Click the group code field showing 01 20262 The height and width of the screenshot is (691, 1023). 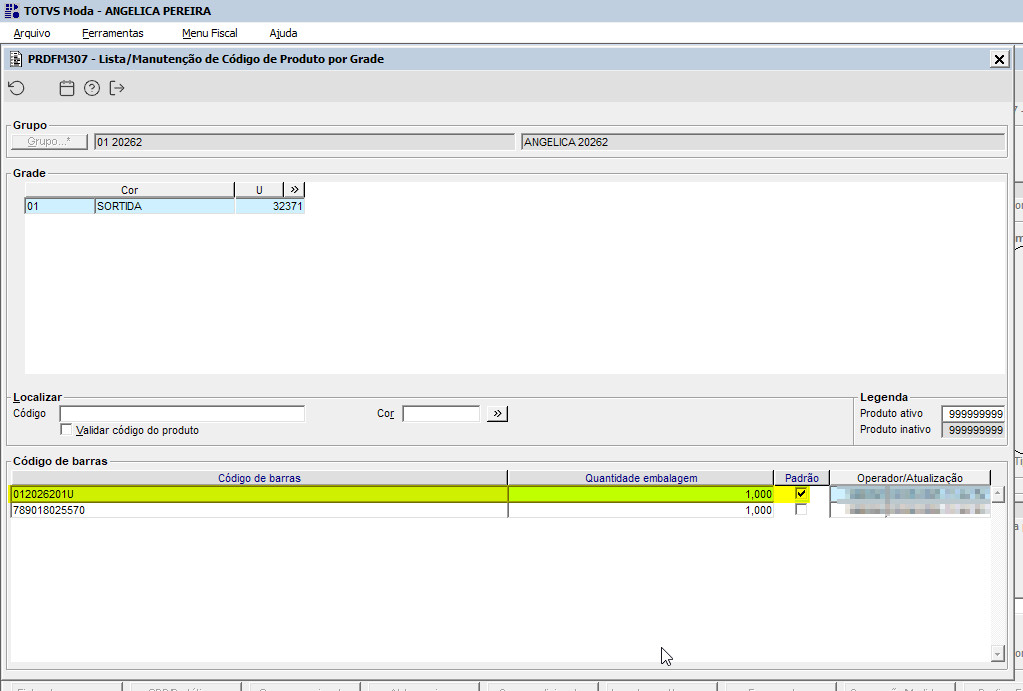coord(305,142)
